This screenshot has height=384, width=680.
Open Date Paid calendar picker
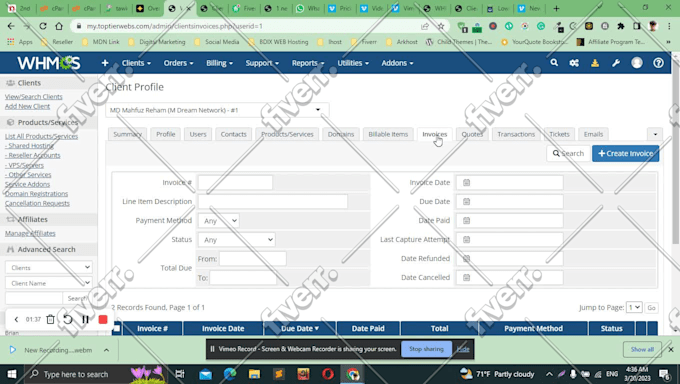[x=466, y=220]
